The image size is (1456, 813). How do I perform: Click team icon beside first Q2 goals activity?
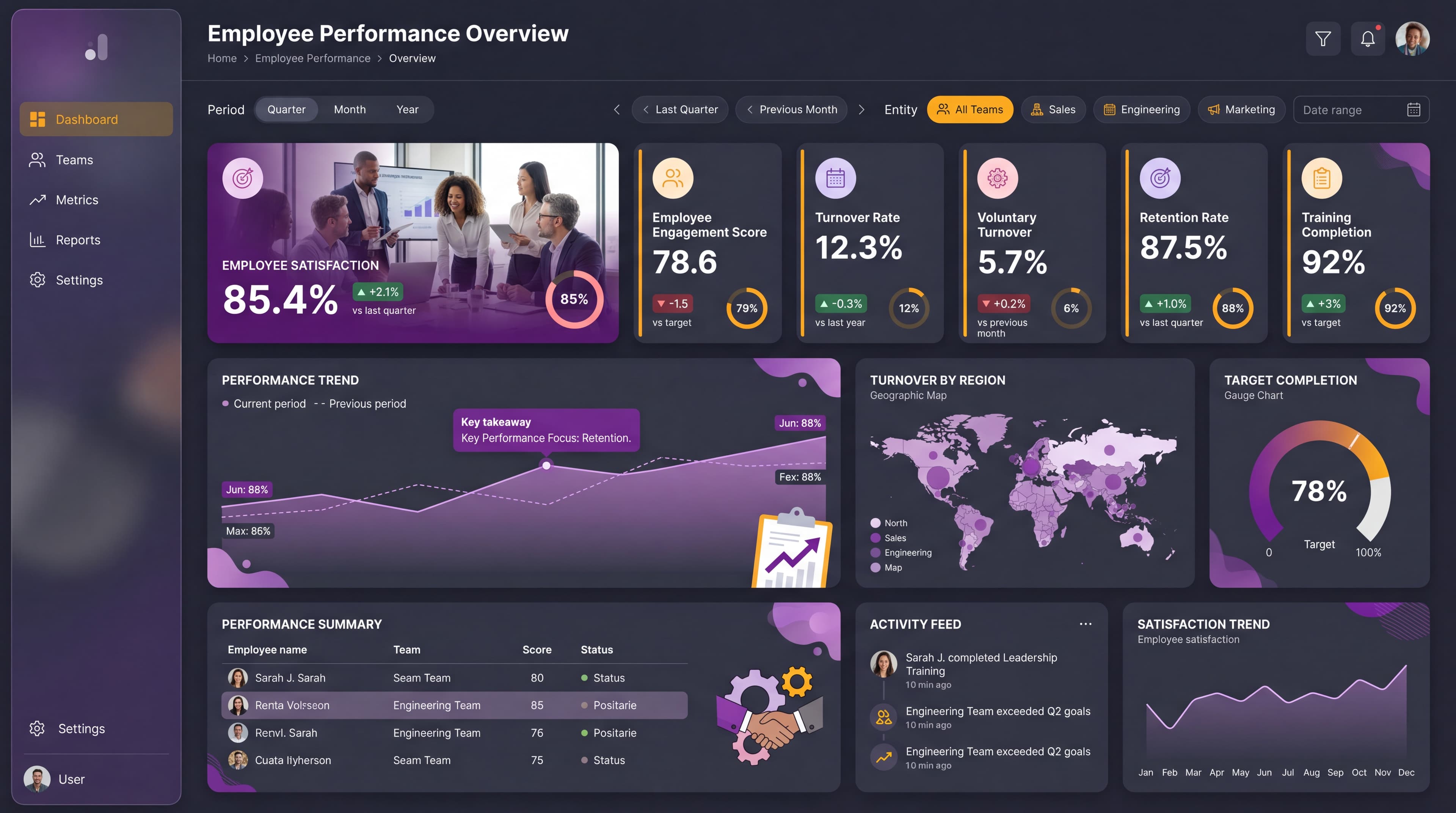click(884, 717)
